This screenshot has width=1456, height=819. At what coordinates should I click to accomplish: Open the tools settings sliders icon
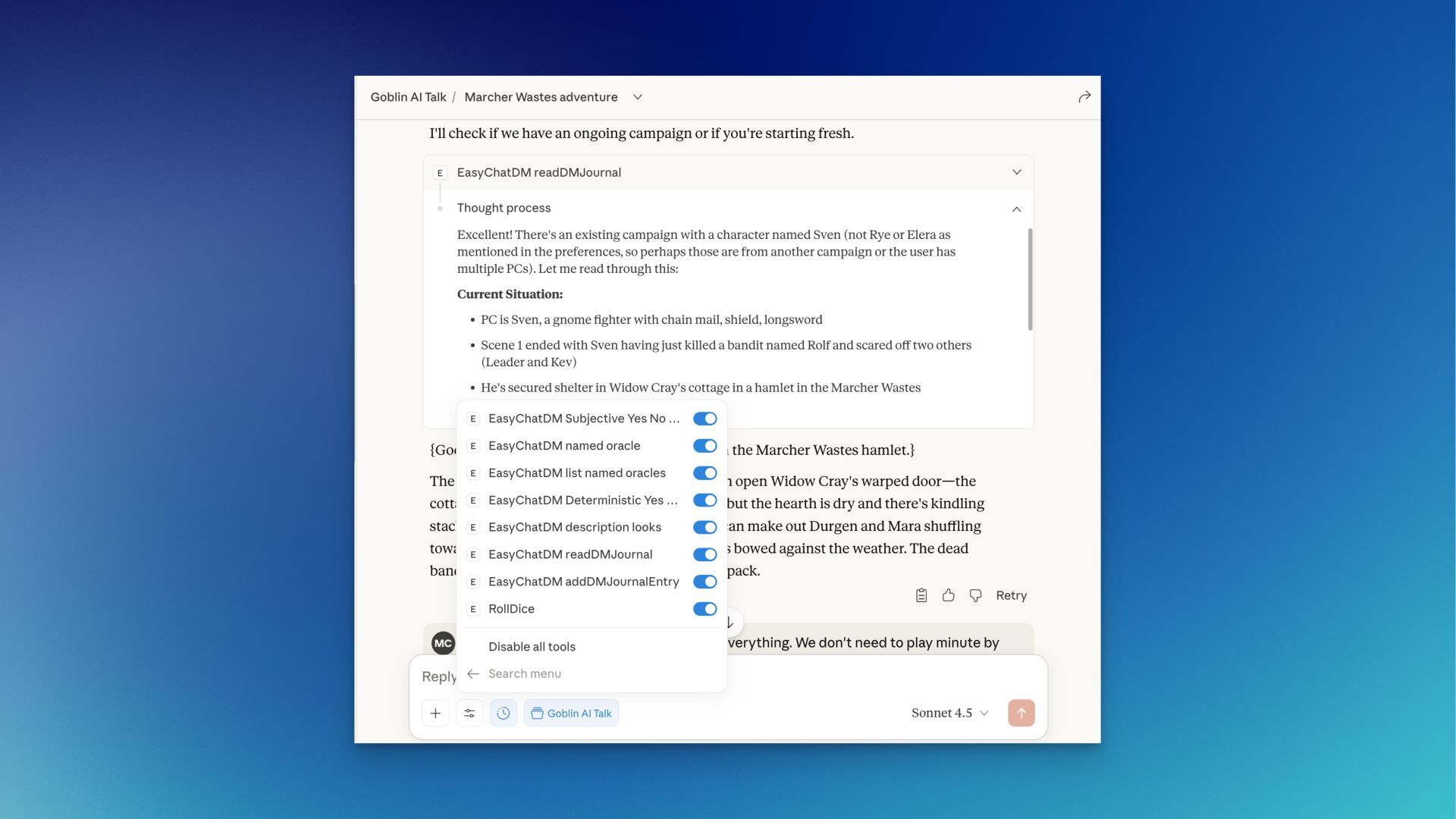469,713
